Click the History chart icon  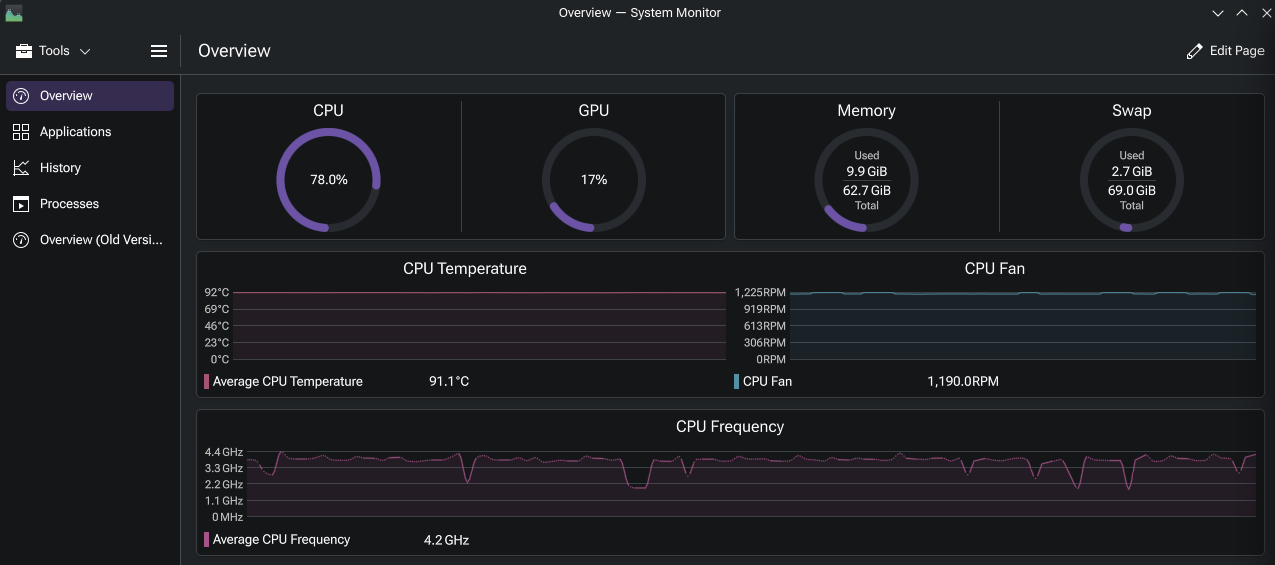(21, 168)
